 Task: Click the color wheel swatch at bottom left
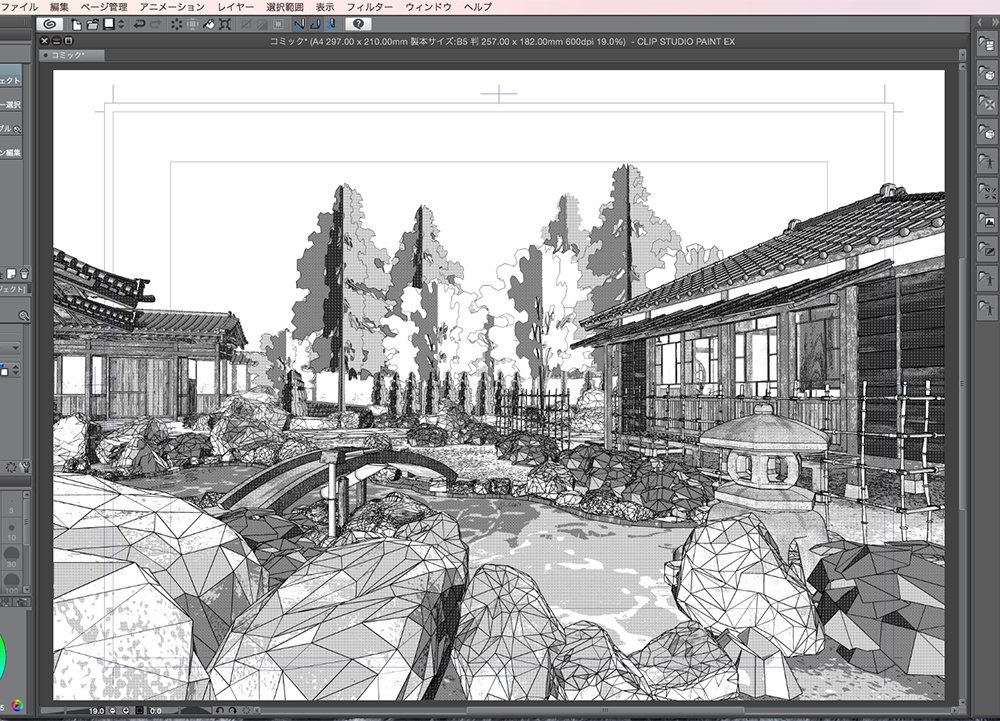point(16,704)
